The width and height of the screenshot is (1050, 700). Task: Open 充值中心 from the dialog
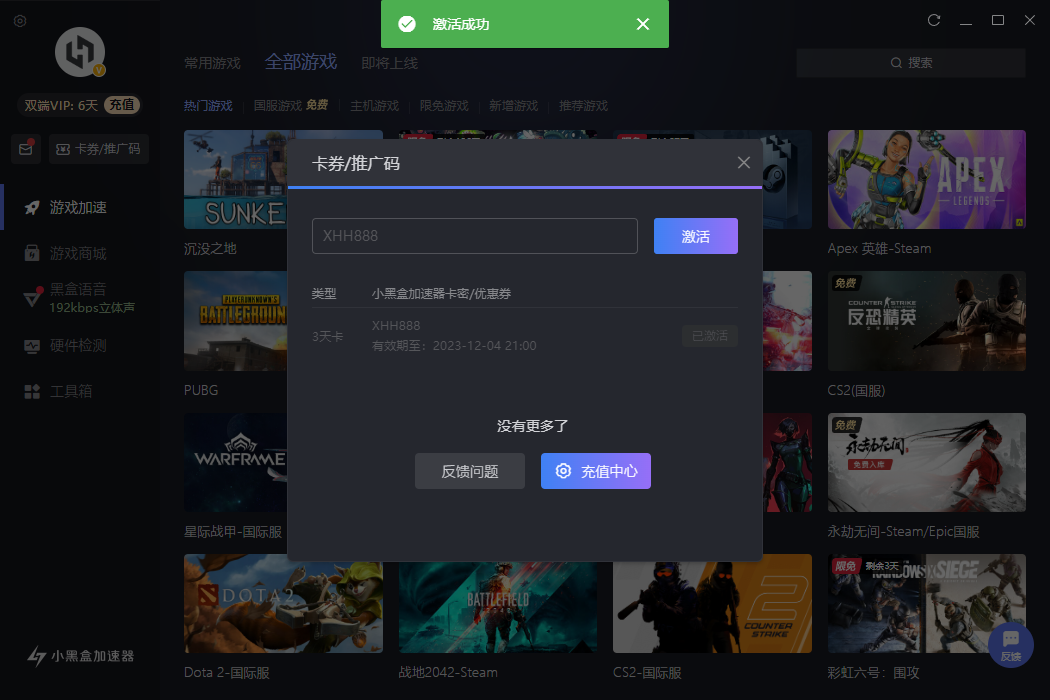click(x=596, y=471)
